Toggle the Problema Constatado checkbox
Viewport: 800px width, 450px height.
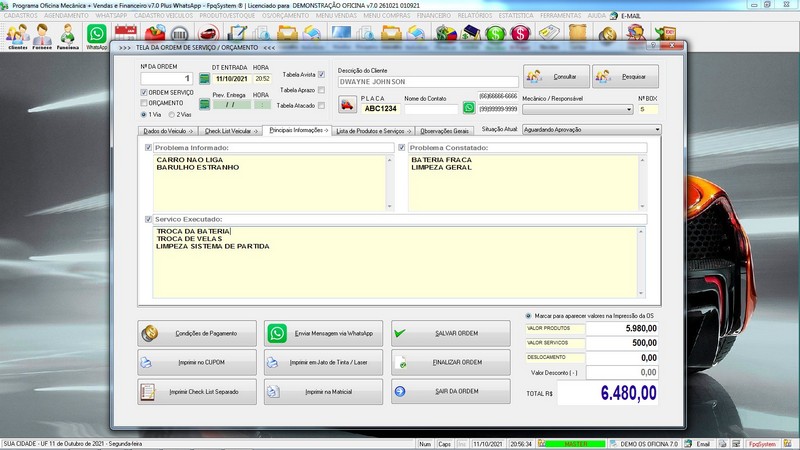coord(402,147)
